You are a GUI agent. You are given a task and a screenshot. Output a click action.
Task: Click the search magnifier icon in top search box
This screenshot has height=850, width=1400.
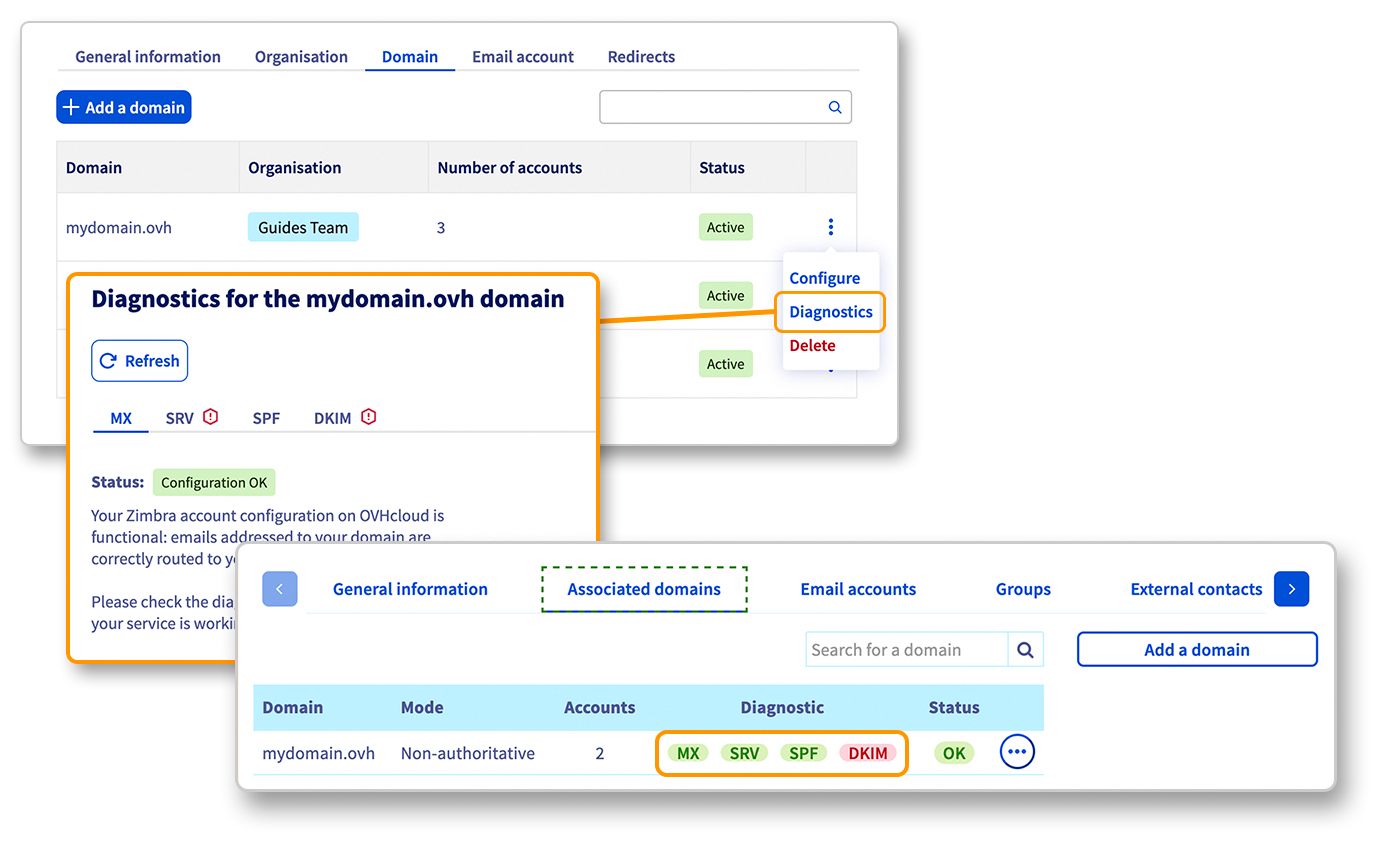click(835, 108)
